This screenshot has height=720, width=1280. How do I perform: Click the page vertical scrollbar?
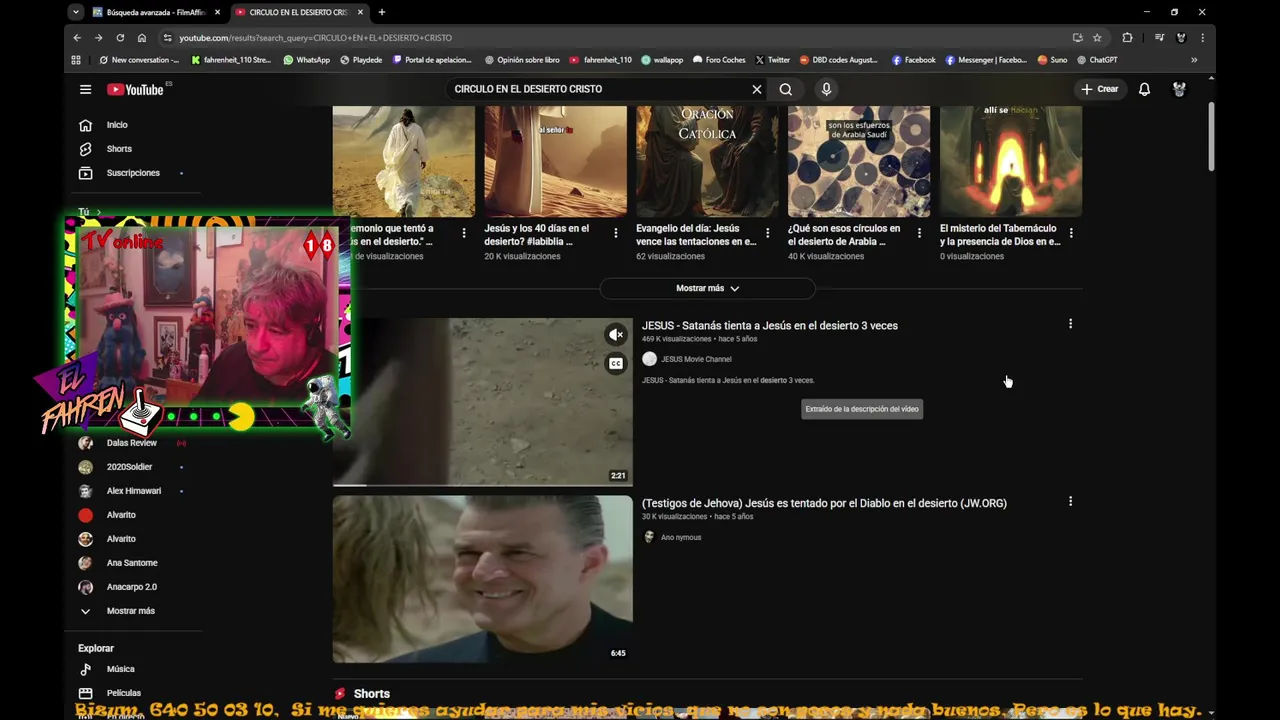1211,138
